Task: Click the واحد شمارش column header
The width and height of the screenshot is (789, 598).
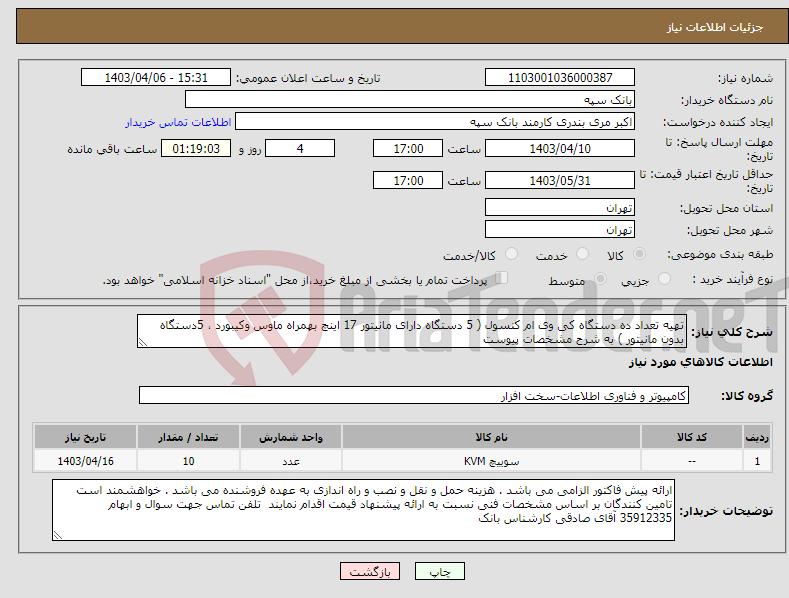Action: click(291, 437)
